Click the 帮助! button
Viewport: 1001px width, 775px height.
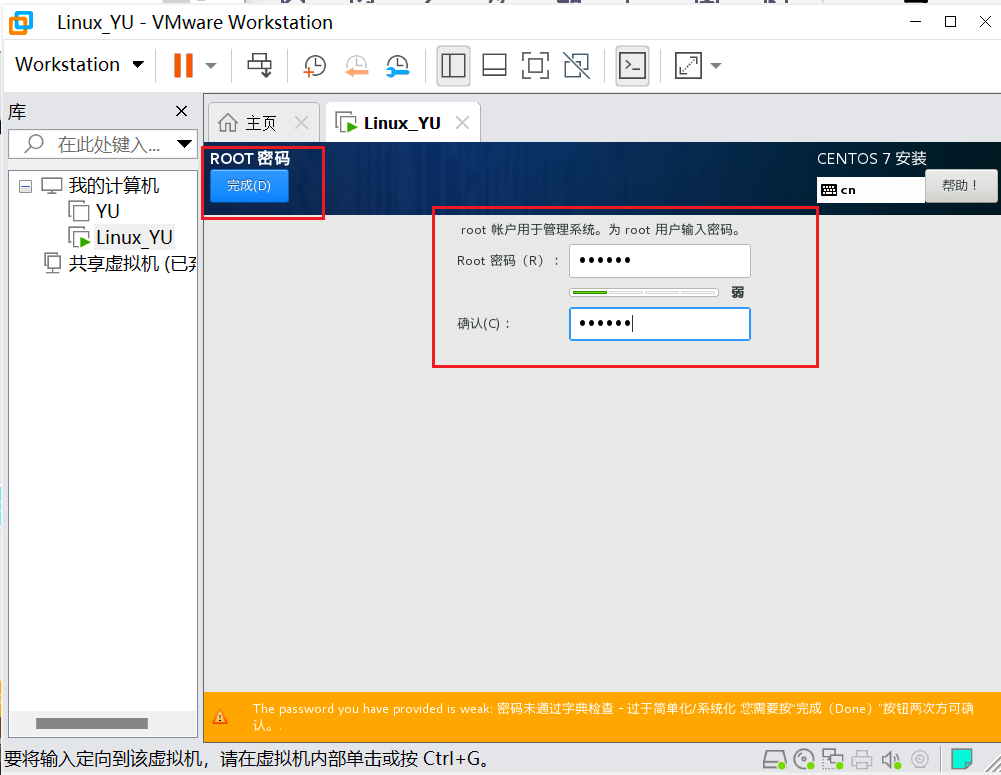[961, 186]
